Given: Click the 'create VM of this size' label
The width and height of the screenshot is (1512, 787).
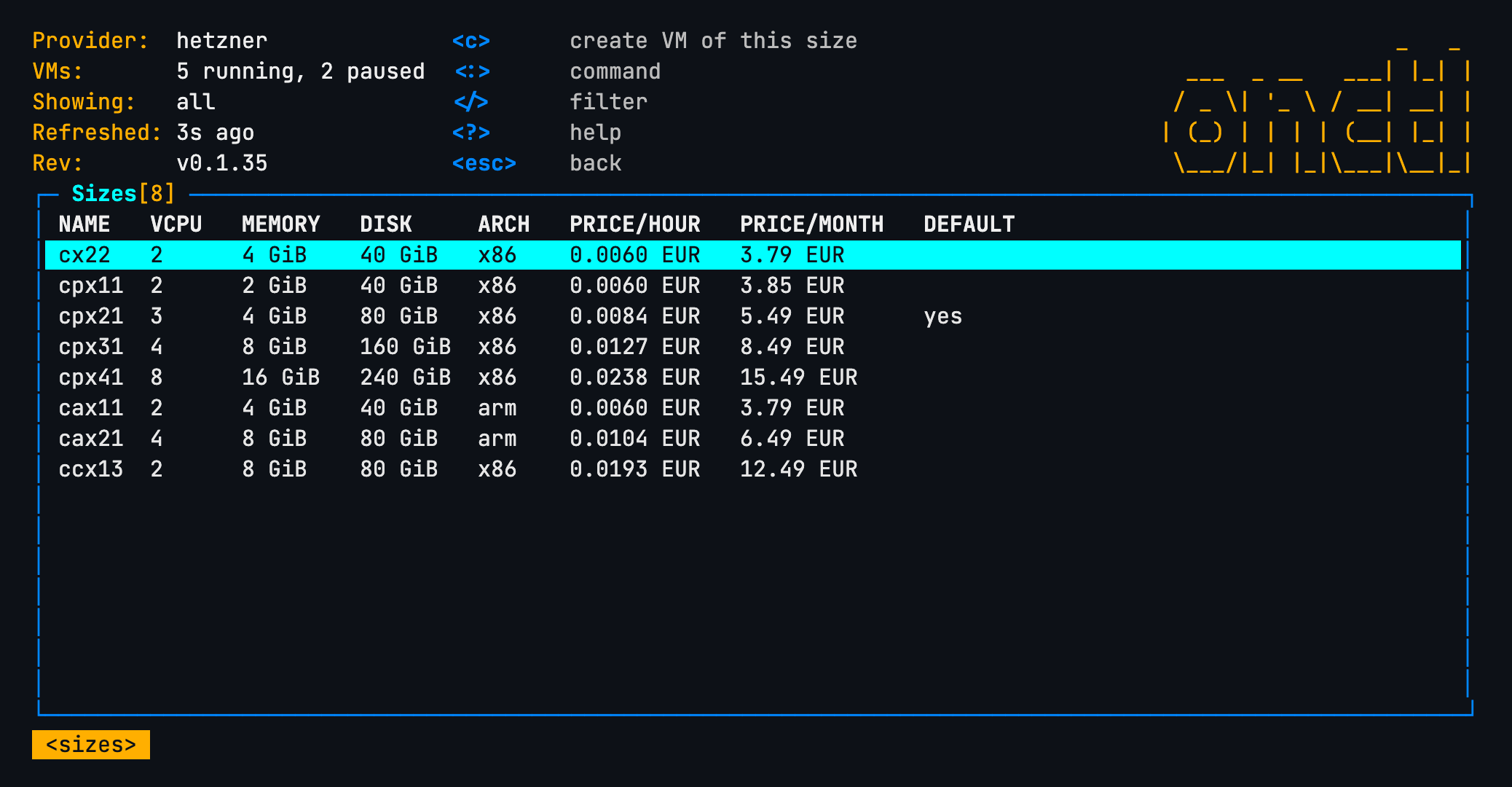Looking at the screenshot, I should 714,41.
